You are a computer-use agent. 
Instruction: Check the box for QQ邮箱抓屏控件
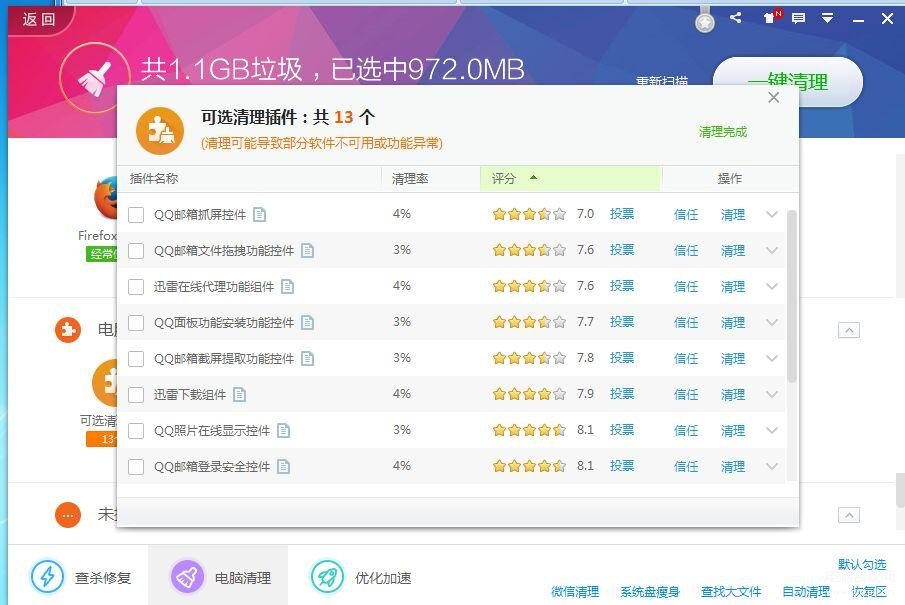[136, 215]
